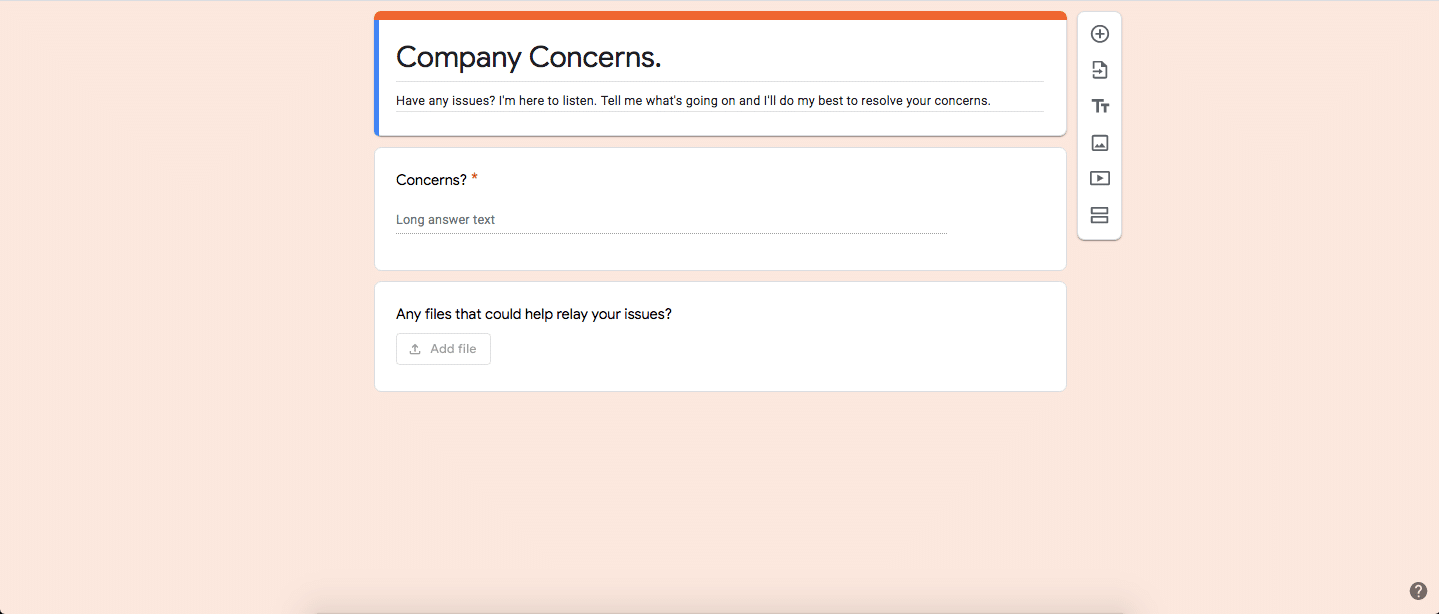Click the red required asterisk next to Concerns?
Viewport: 1439px width, 614px height.
click(475, 178)
